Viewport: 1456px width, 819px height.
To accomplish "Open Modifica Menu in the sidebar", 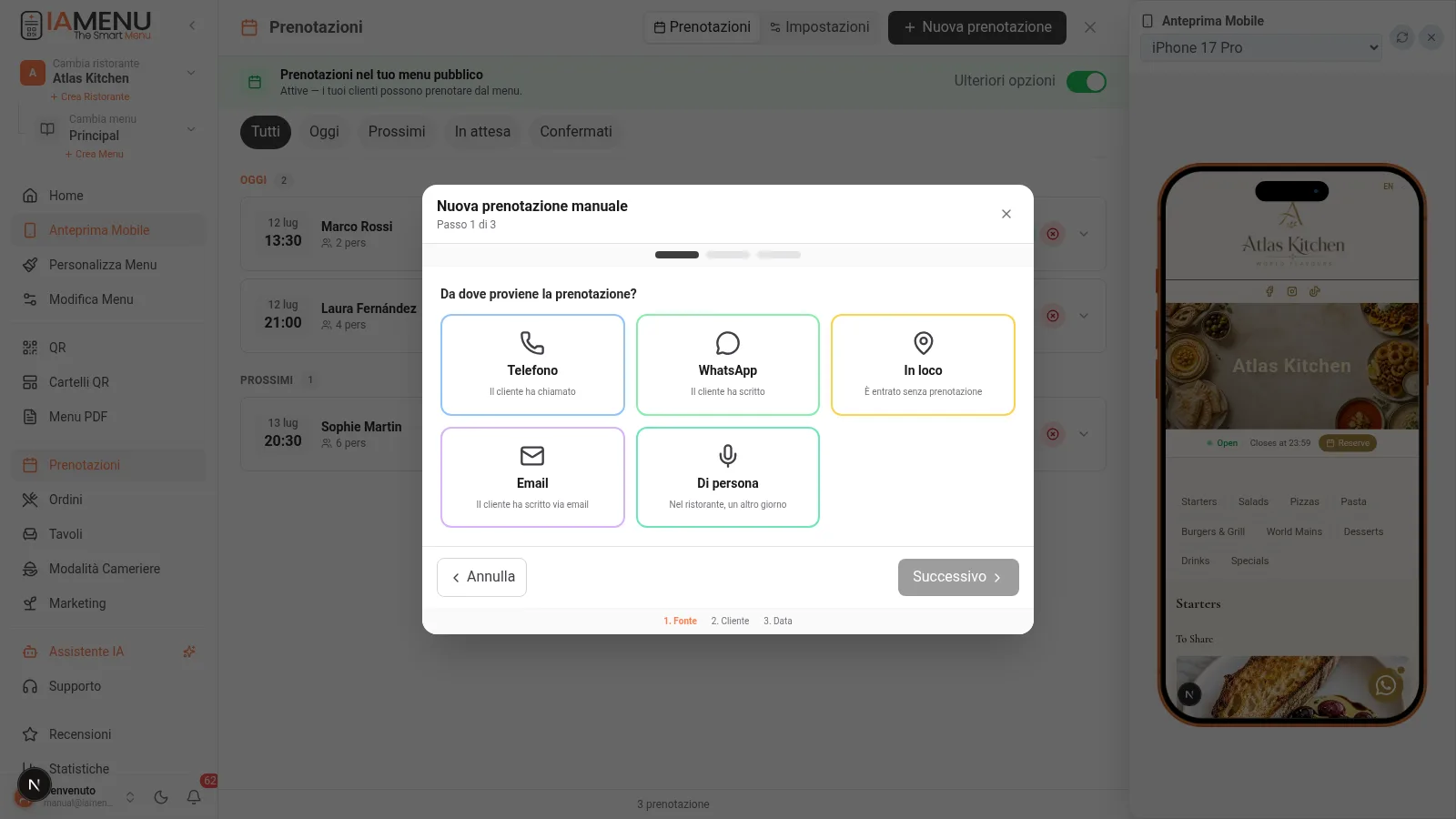I will 109,299.
